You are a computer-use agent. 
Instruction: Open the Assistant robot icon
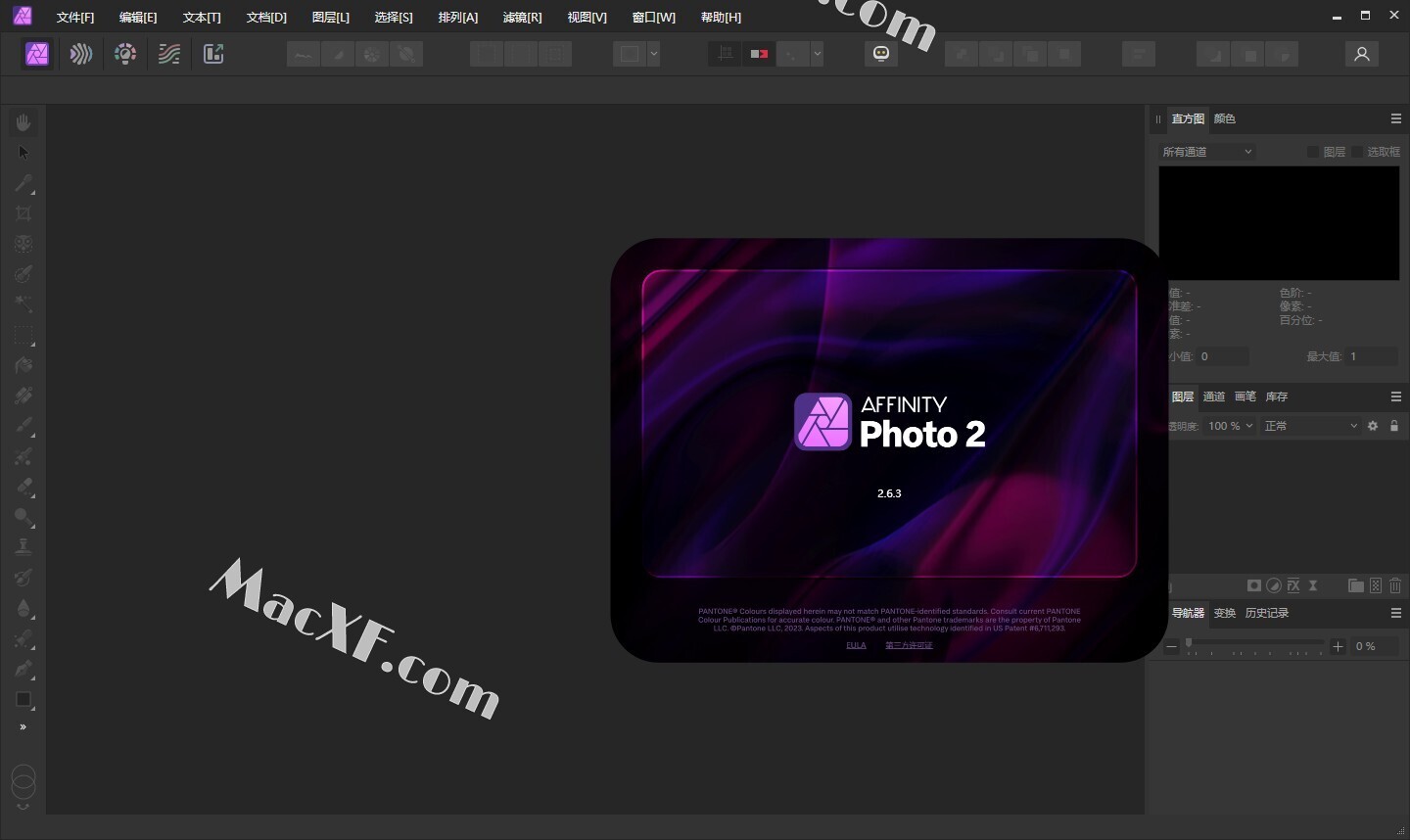tap(881, 54)
